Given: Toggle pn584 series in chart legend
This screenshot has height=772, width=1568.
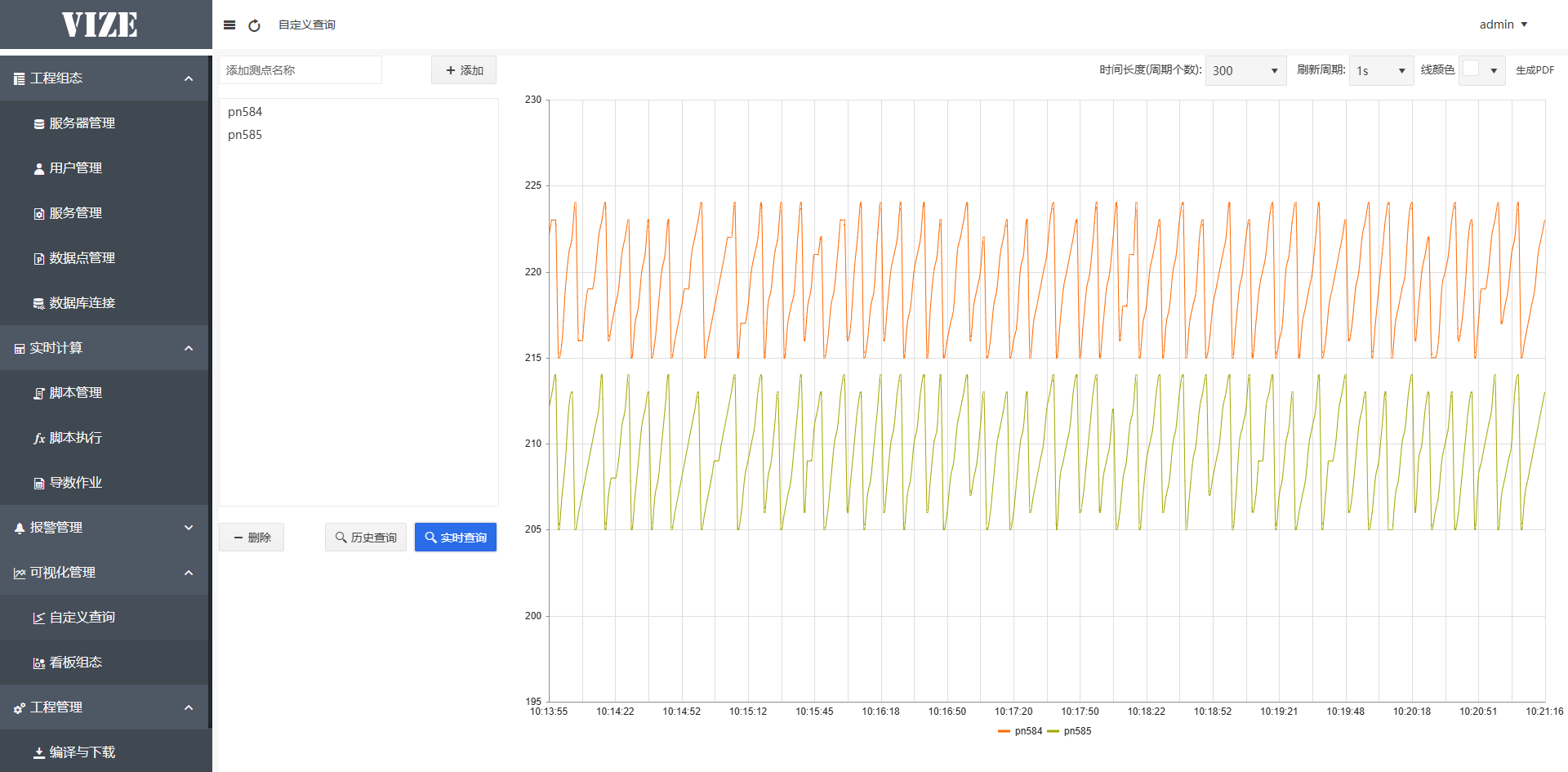Looking at the screenshot, I should (1020, 731).
